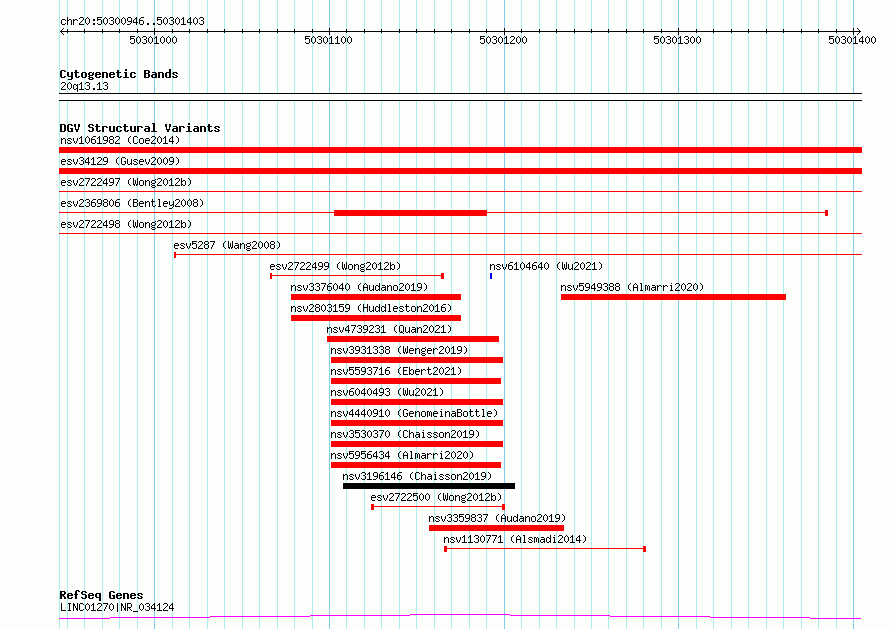This screenshot has height=629, width=890.
Task: Click the thin line under esv2722499
Action: (357, 276)
